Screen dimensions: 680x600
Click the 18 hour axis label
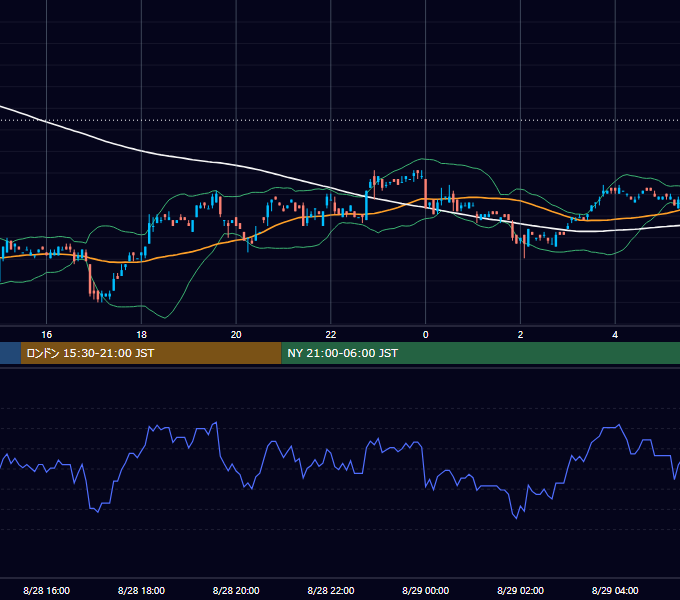141,335
